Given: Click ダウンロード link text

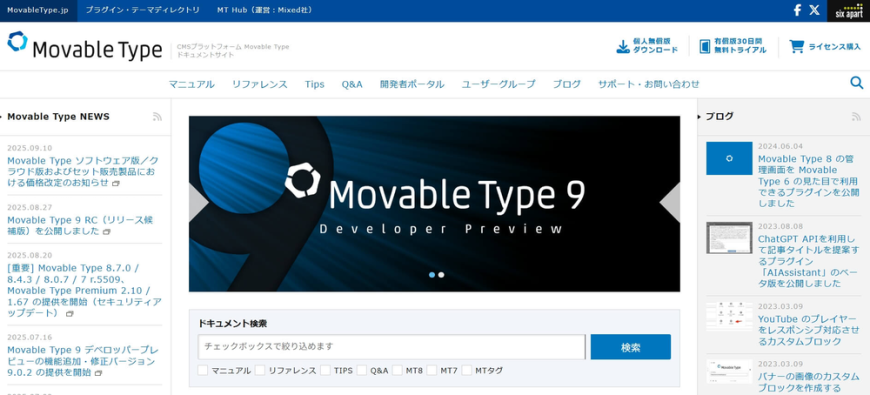Looking at the screenshot, I should pyautogui.click(x=655, y=50).
